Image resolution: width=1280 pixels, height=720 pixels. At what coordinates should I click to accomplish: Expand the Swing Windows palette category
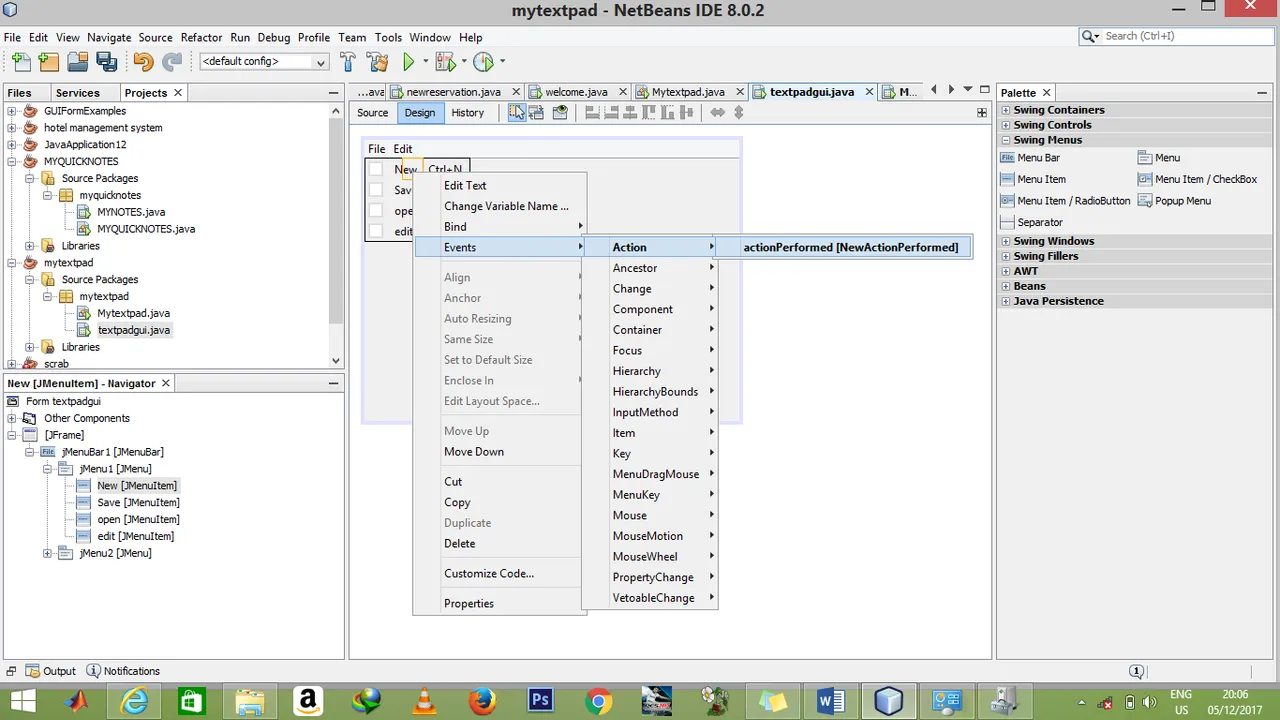click(1006, 241)
